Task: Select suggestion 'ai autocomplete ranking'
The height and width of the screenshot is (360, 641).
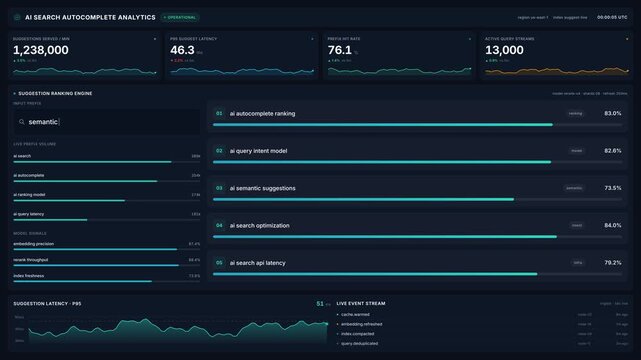Action: tap(417, 117)
